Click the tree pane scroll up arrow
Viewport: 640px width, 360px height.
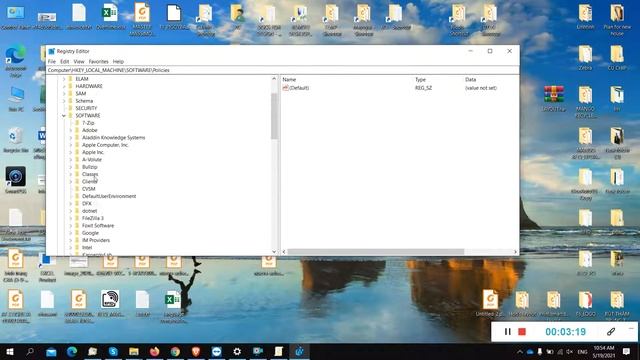274,79
